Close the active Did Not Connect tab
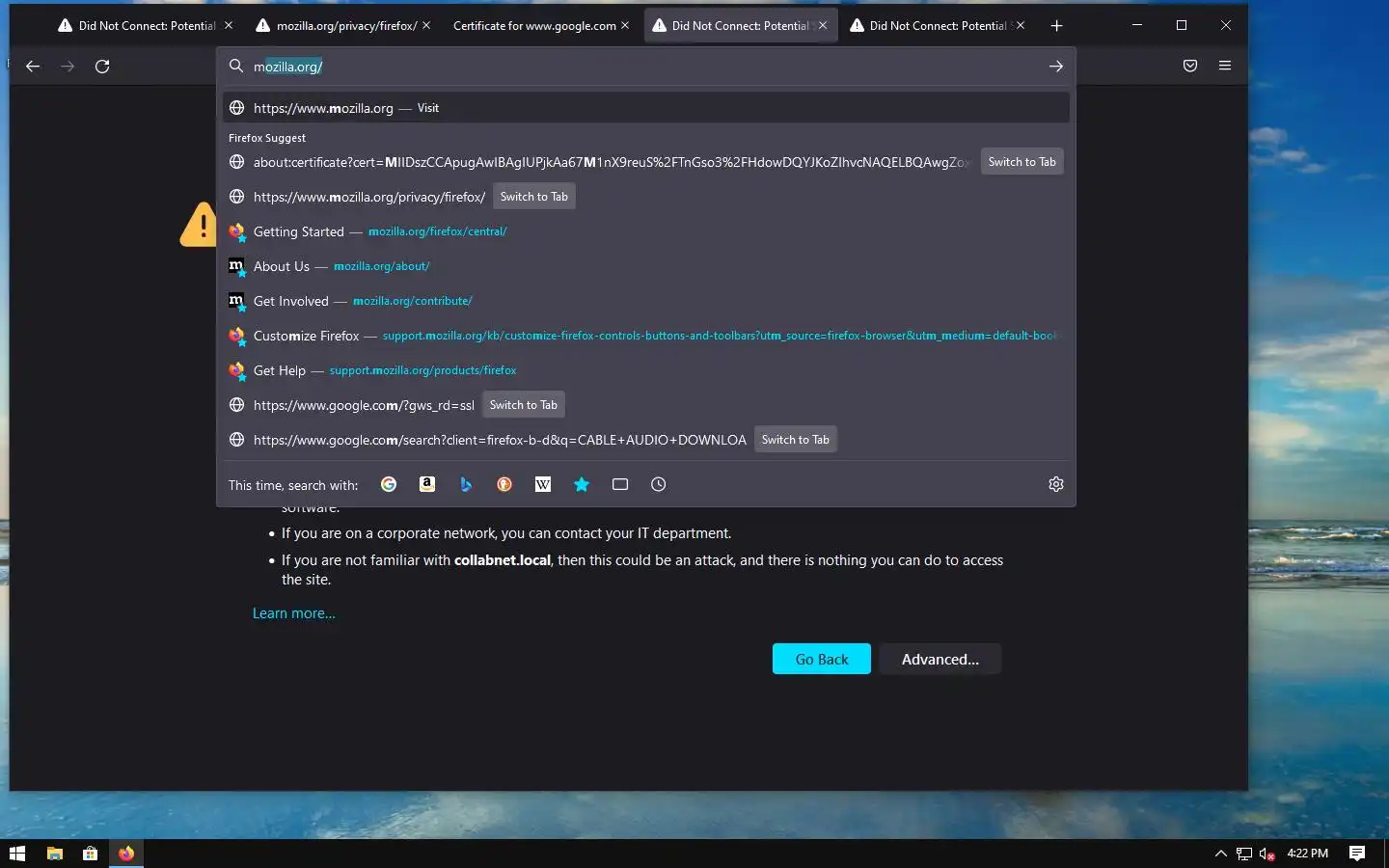Image resolution: width=1389 pixels, height=868 pixels. [x=823, y=25]
